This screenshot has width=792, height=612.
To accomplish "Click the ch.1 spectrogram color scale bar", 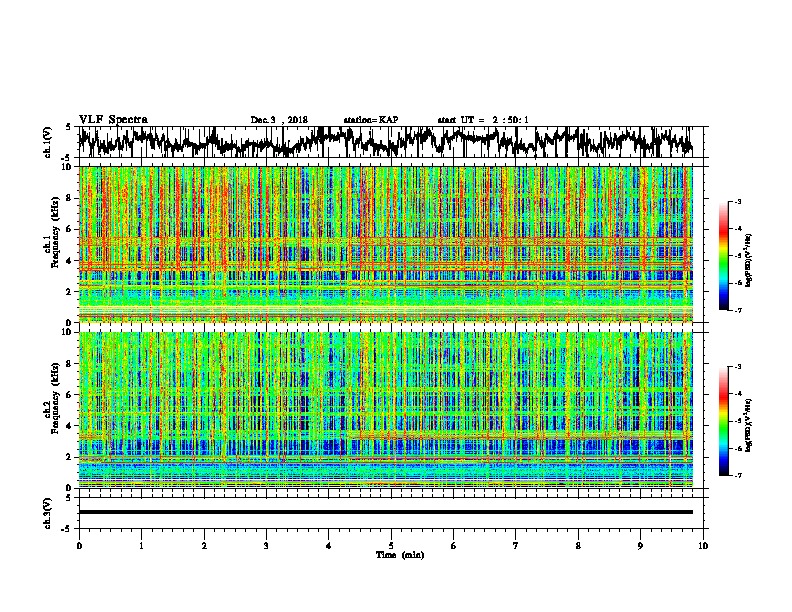I will [x=723, y=256].
